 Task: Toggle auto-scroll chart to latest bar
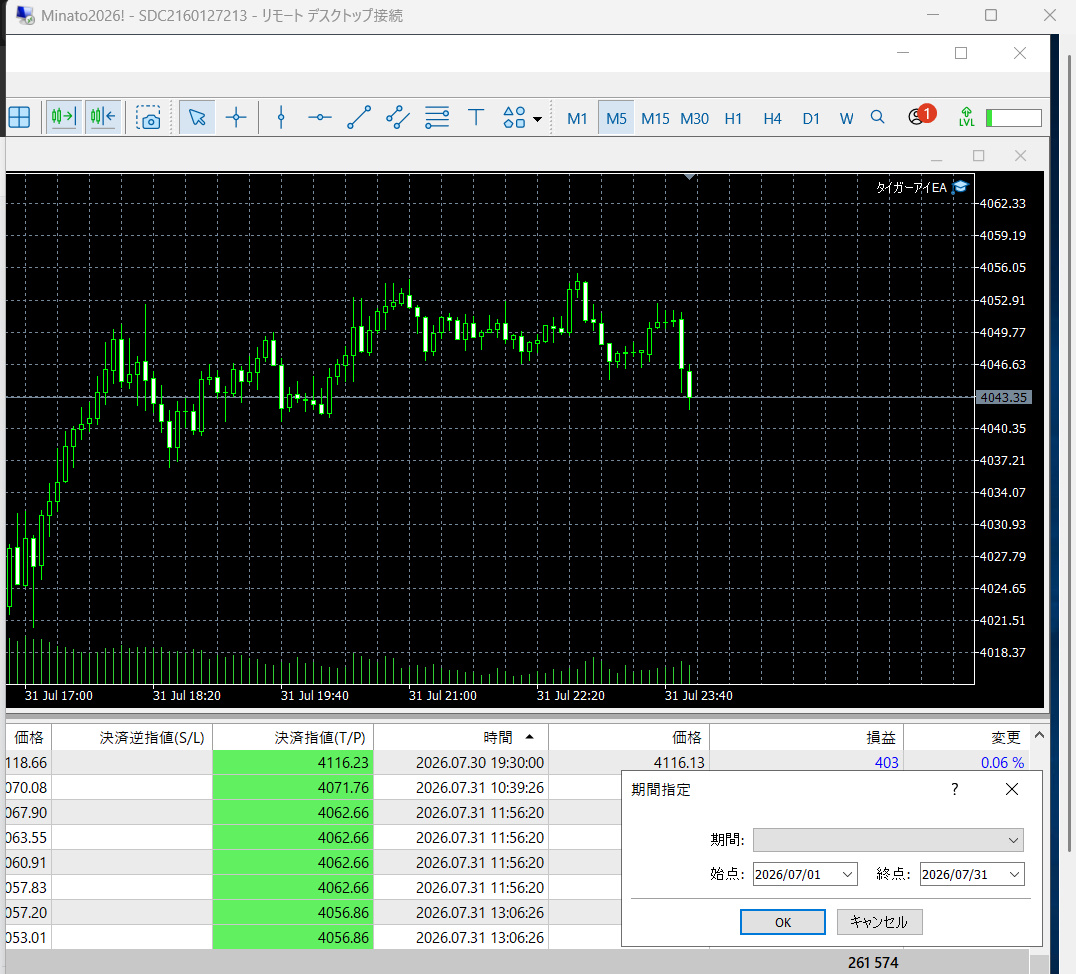coord(64,117)
